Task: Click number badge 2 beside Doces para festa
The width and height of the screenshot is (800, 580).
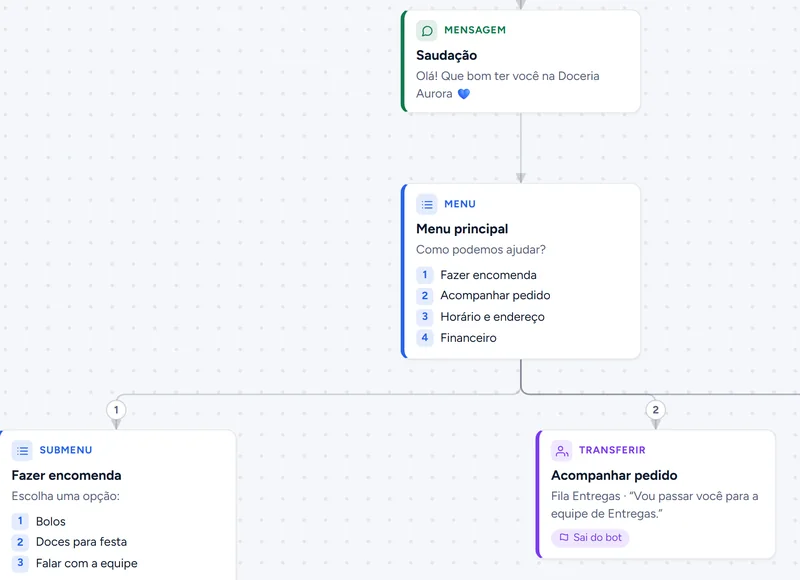Action: (x=20, y=542)
